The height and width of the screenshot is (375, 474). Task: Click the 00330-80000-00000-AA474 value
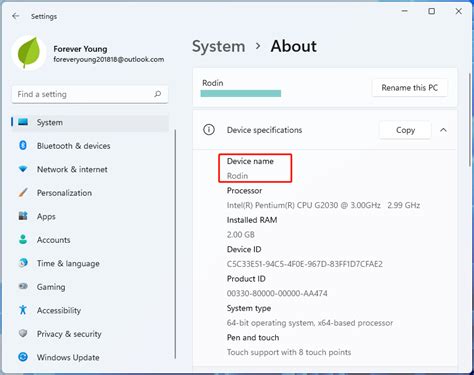click(277, 293)
